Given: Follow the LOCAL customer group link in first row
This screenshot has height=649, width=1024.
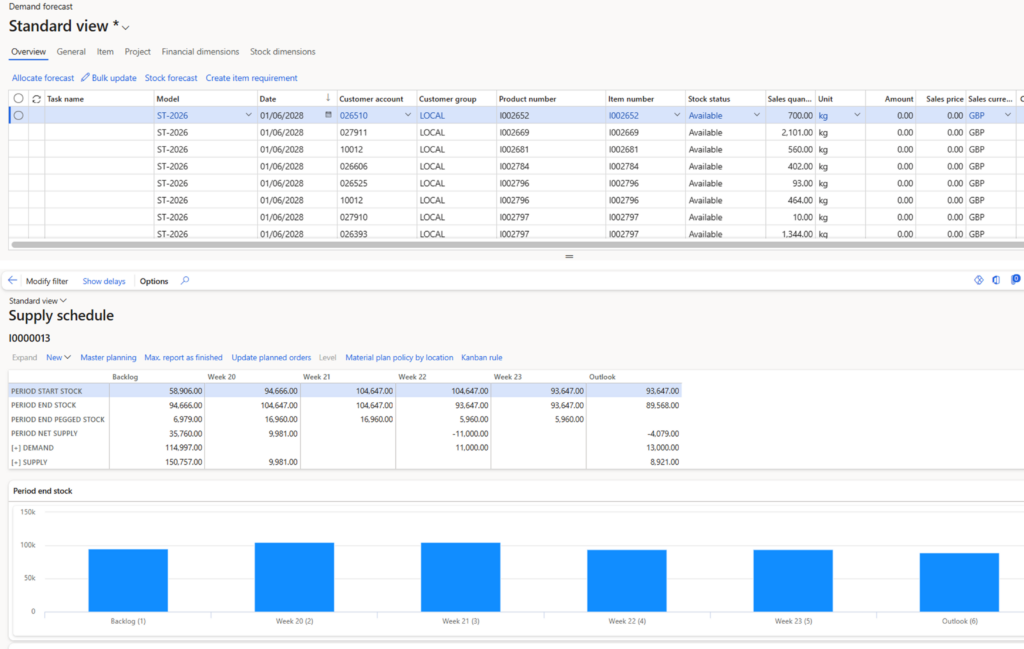Looking at the screenshot, I should [432, 116].
